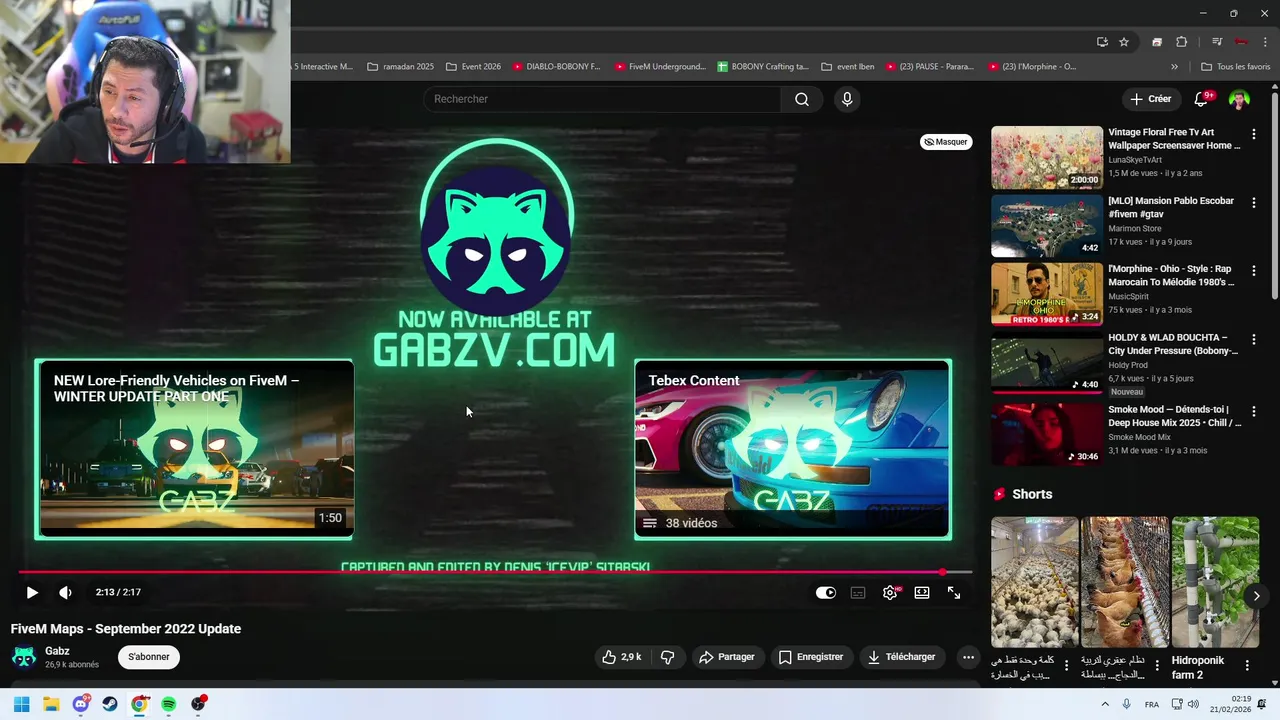Bookmark this page with star icon

click(x=1124, y=42)
